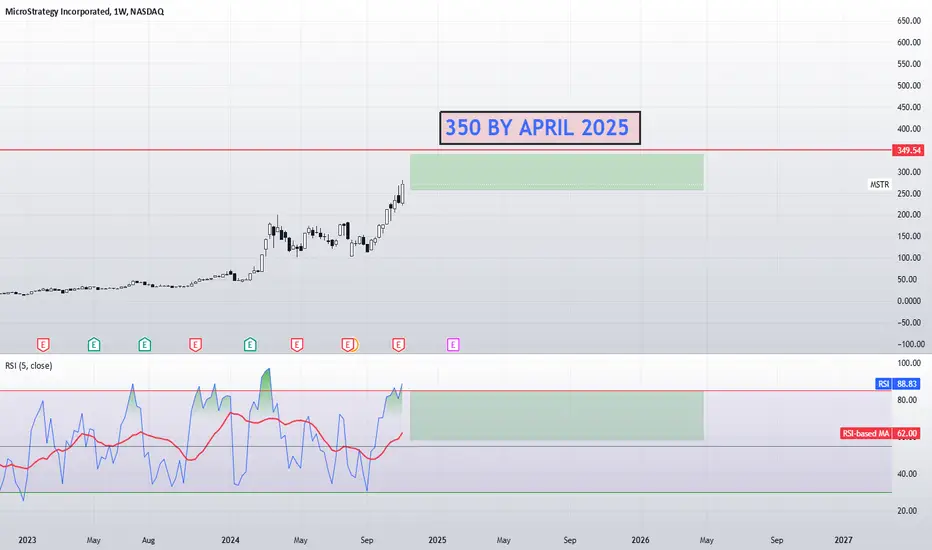Select the '350 BY APRIL 2025' text box
Image resolution: width=932 pixels, height=550 pixels.
(540, 128)
